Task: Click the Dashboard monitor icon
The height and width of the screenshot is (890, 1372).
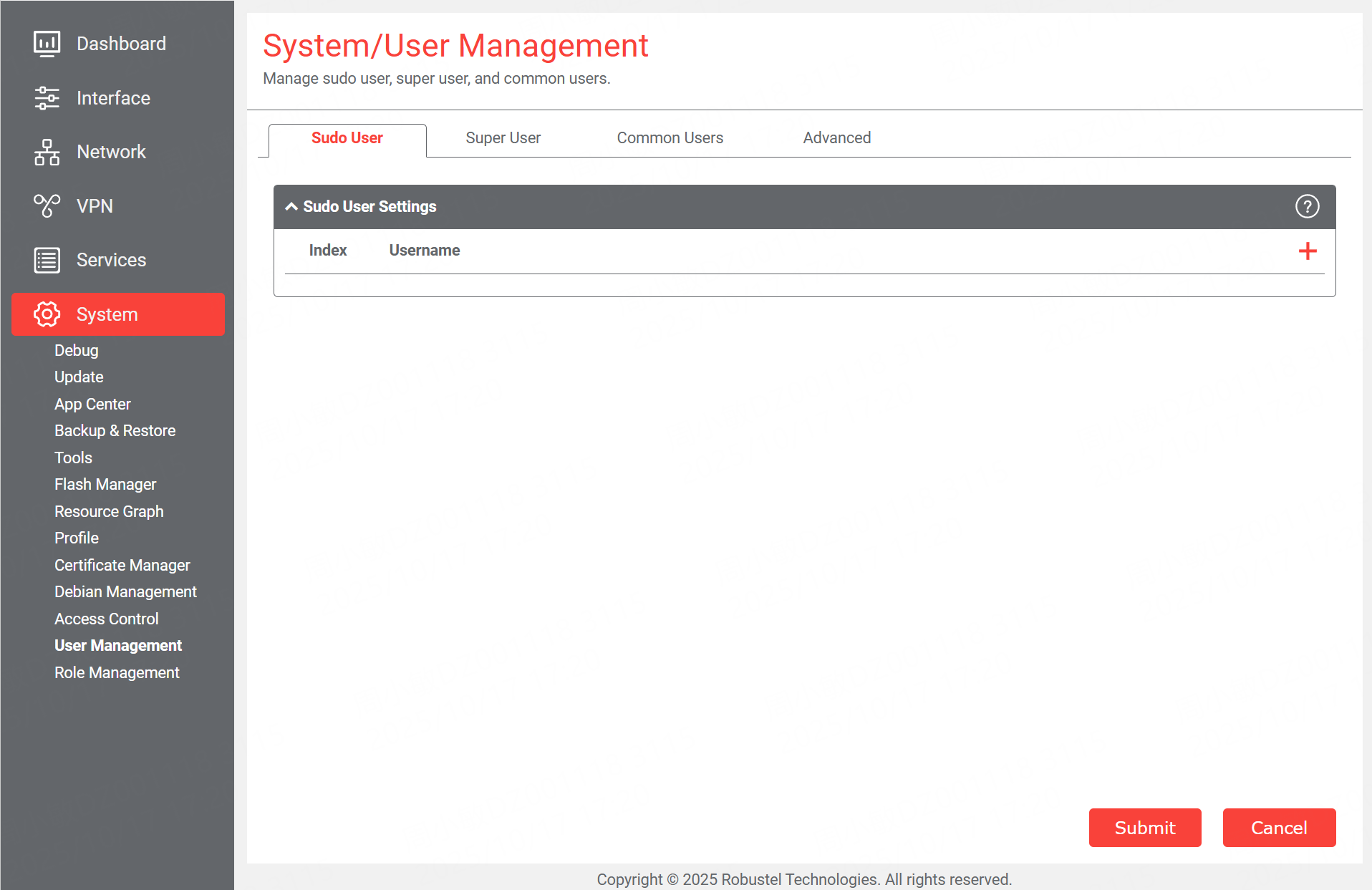Action: pyautogui.click(x=47, y=44)
